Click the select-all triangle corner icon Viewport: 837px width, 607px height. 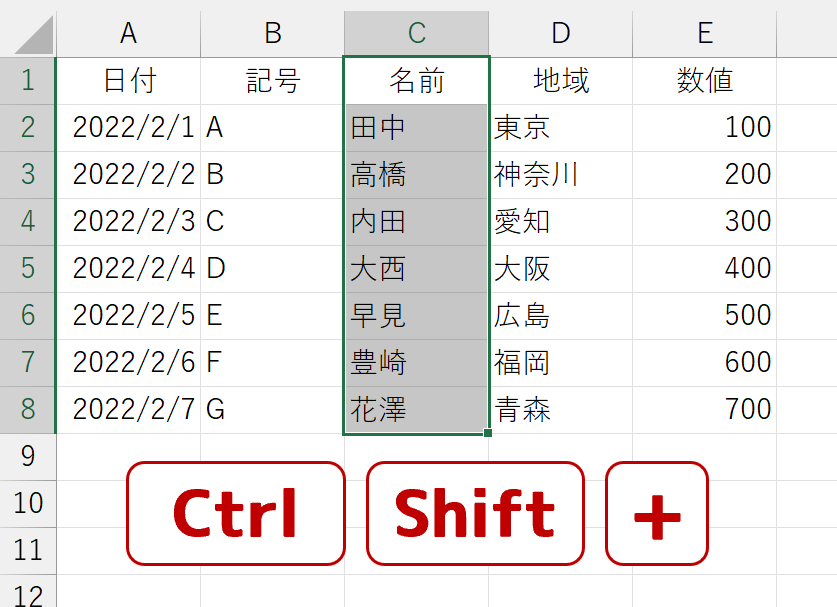pyautogui.click(x=34, y=35)
